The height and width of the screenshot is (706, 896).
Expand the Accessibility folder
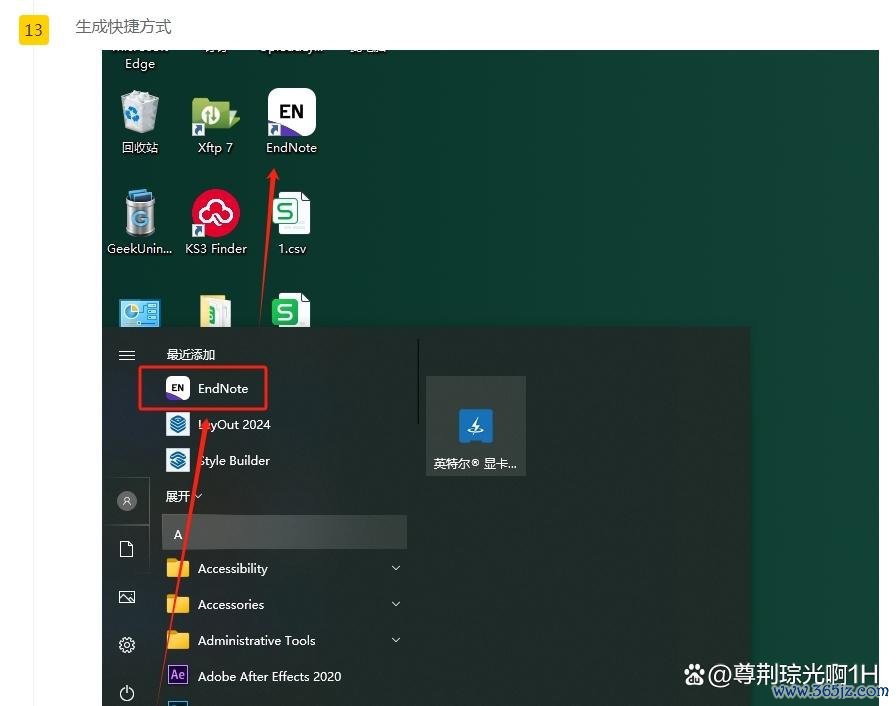click(285, 568)
